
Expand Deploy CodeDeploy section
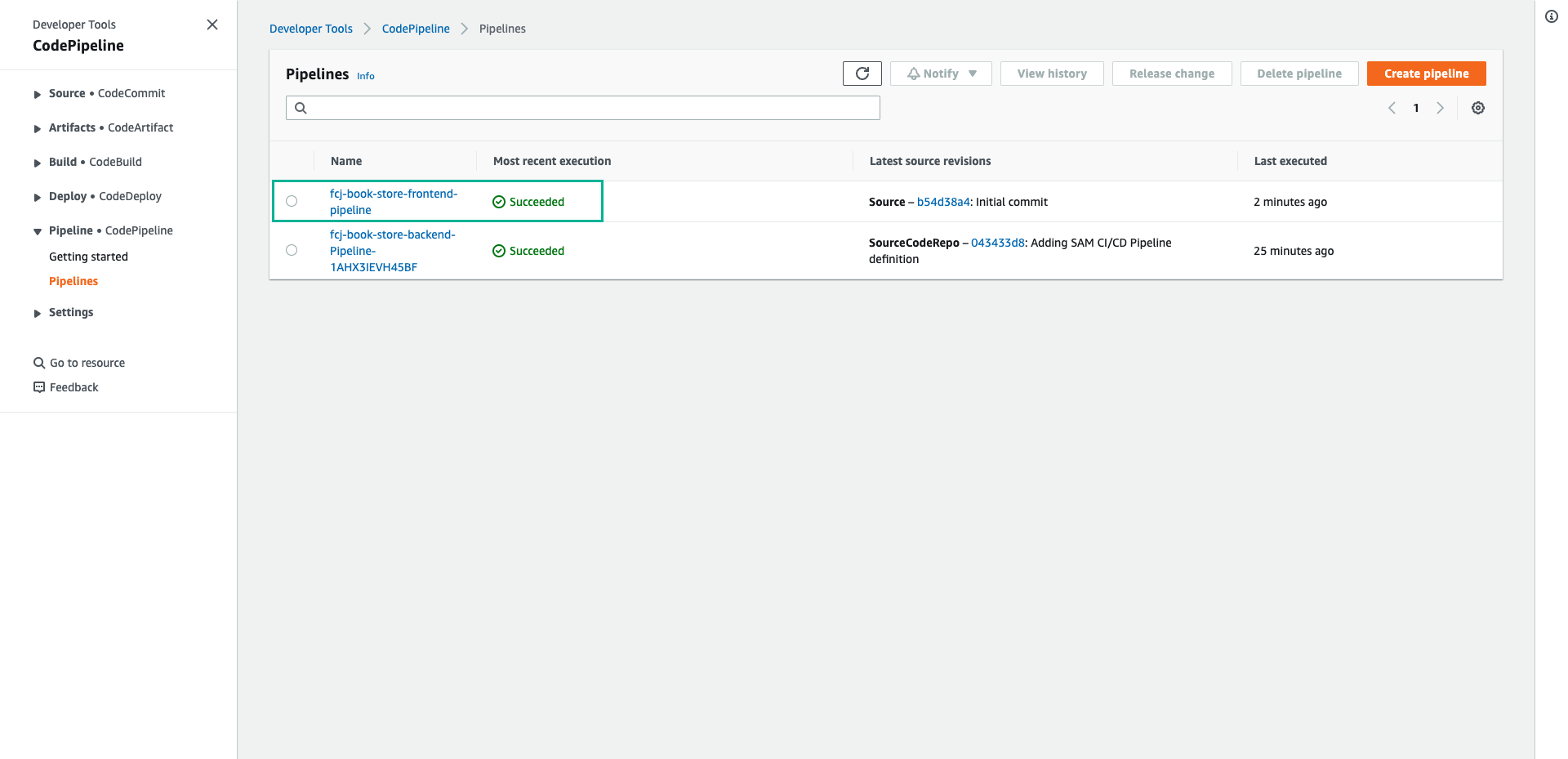[38, 198]
